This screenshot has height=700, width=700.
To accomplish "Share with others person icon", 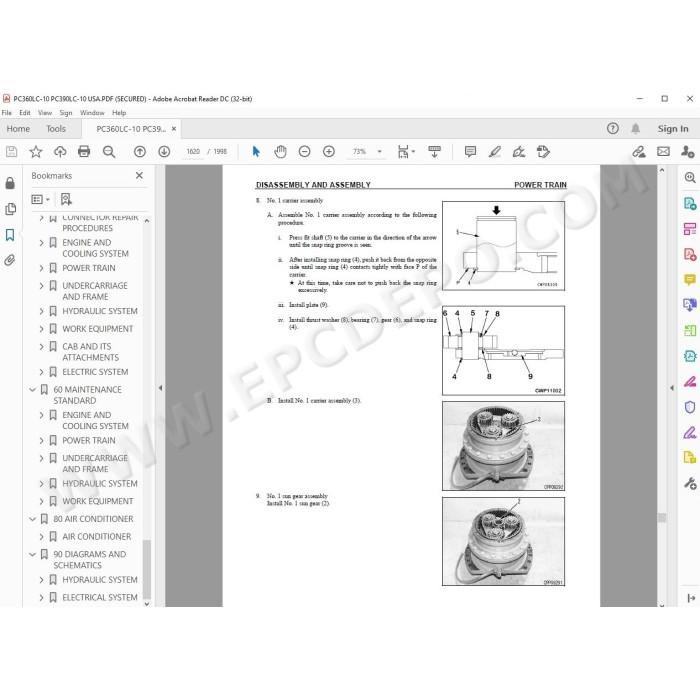I will pyautogui.click(x=688, y=152).
